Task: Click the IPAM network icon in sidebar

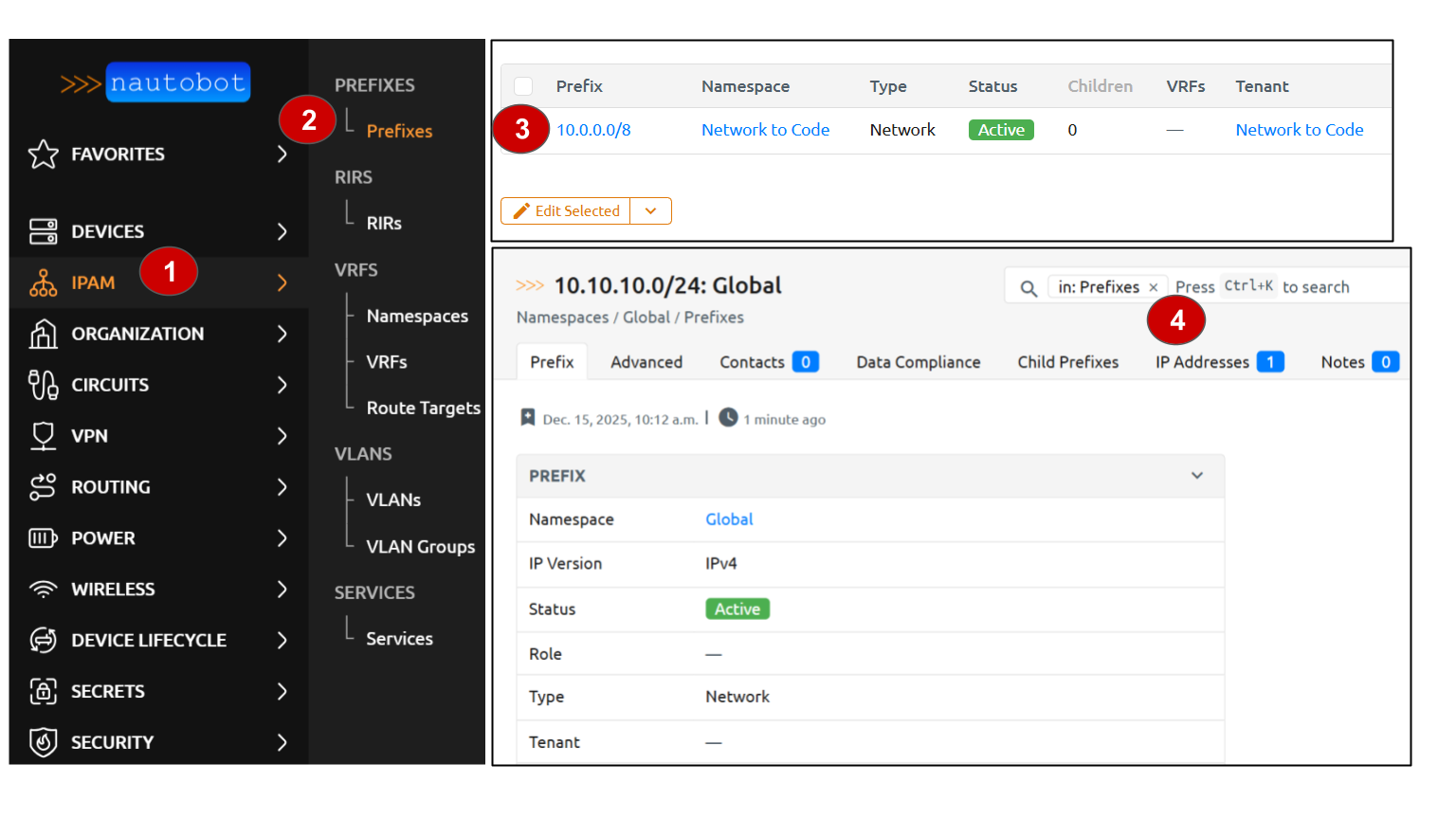Action: (44, 282)
